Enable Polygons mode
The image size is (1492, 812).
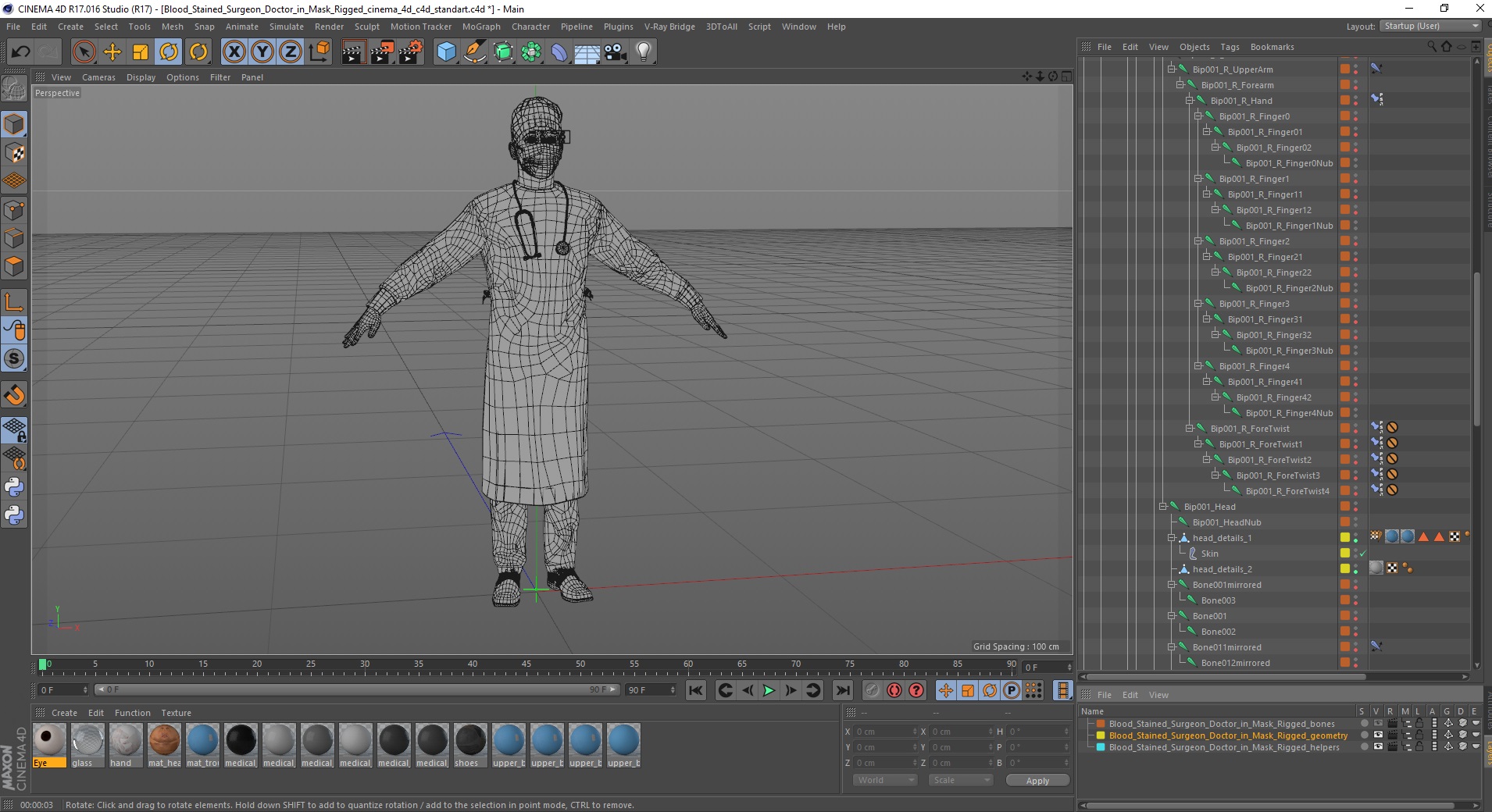(14, 266)
